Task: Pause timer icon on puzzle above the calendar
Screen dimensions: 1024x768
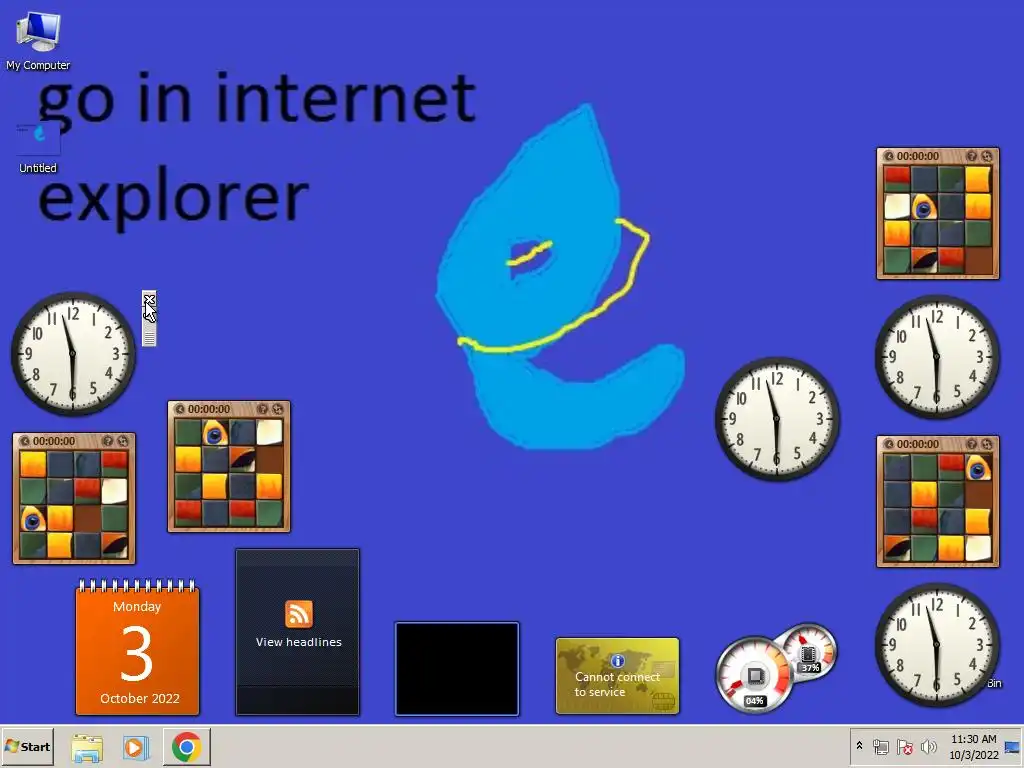Action: 25,441
